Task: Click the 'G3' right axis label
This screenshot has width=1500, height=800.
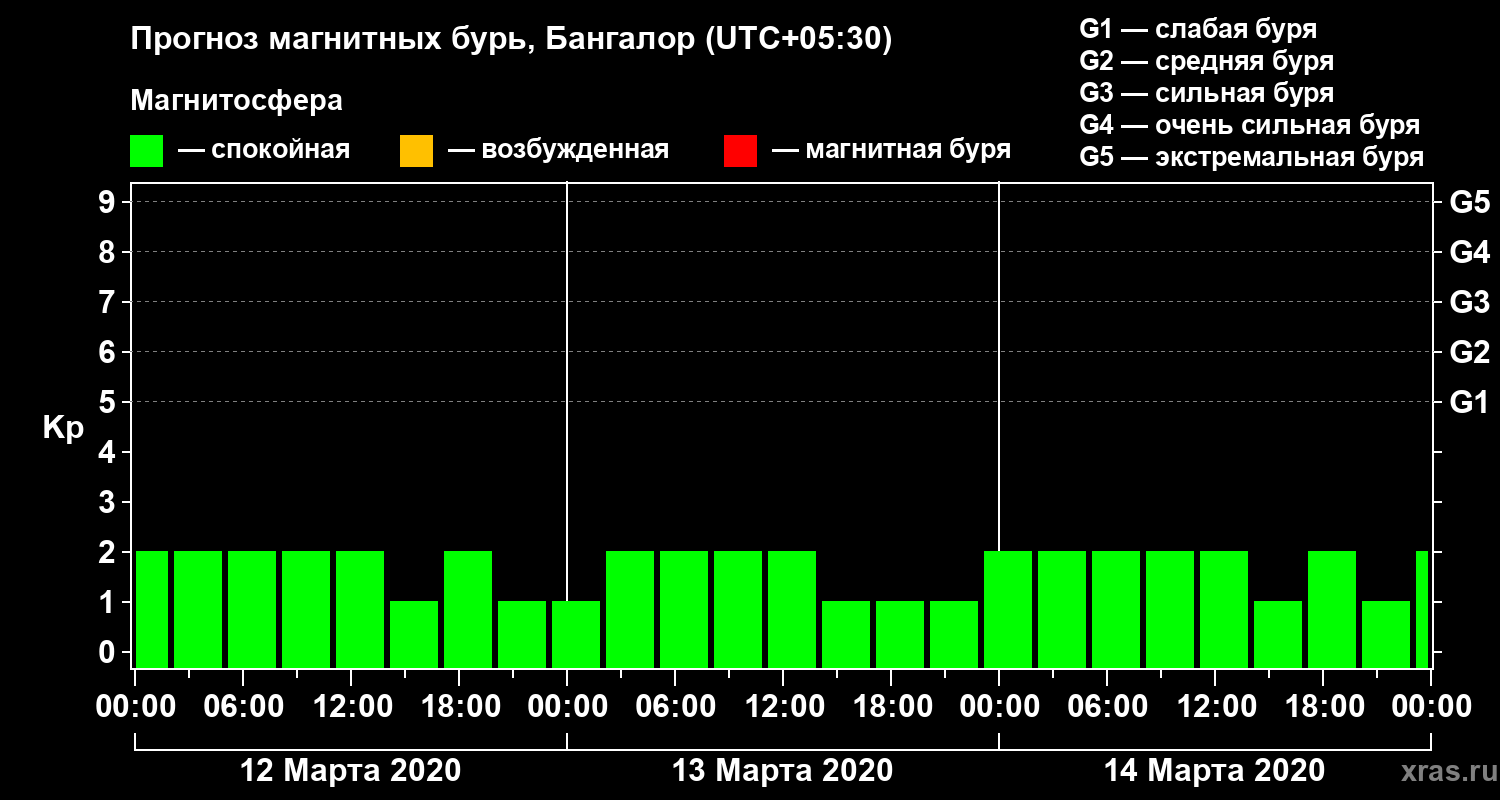Action: coord(1469,302)
